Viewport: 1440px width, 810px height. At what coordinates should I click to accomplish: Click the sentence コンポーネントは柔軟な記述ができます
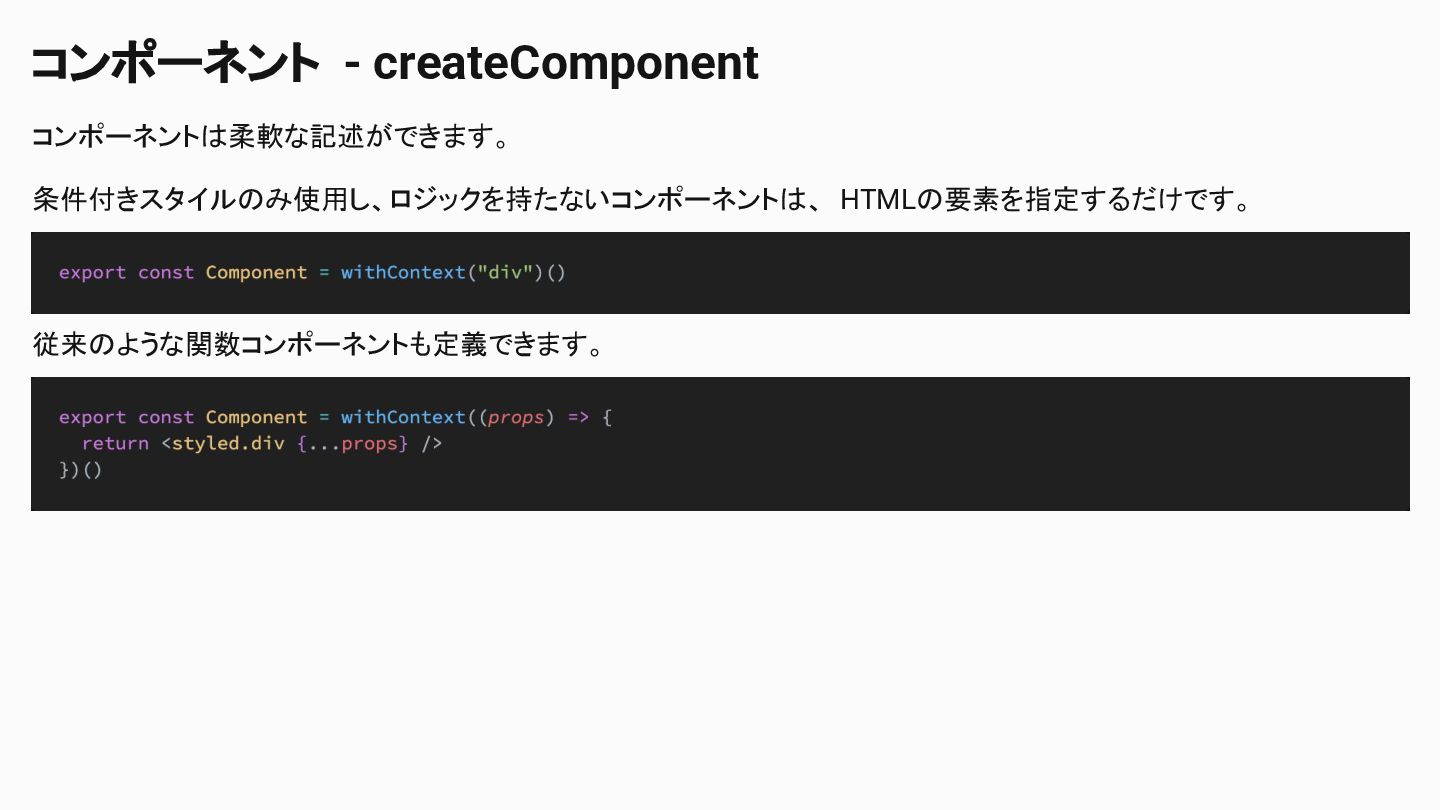click(271, 137)
